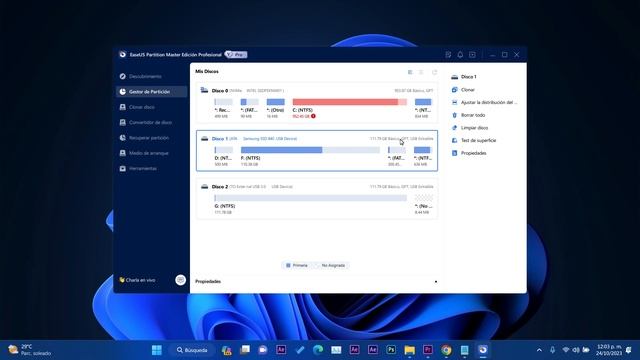Open the weather widget on the taskbar

pos(30,350)
